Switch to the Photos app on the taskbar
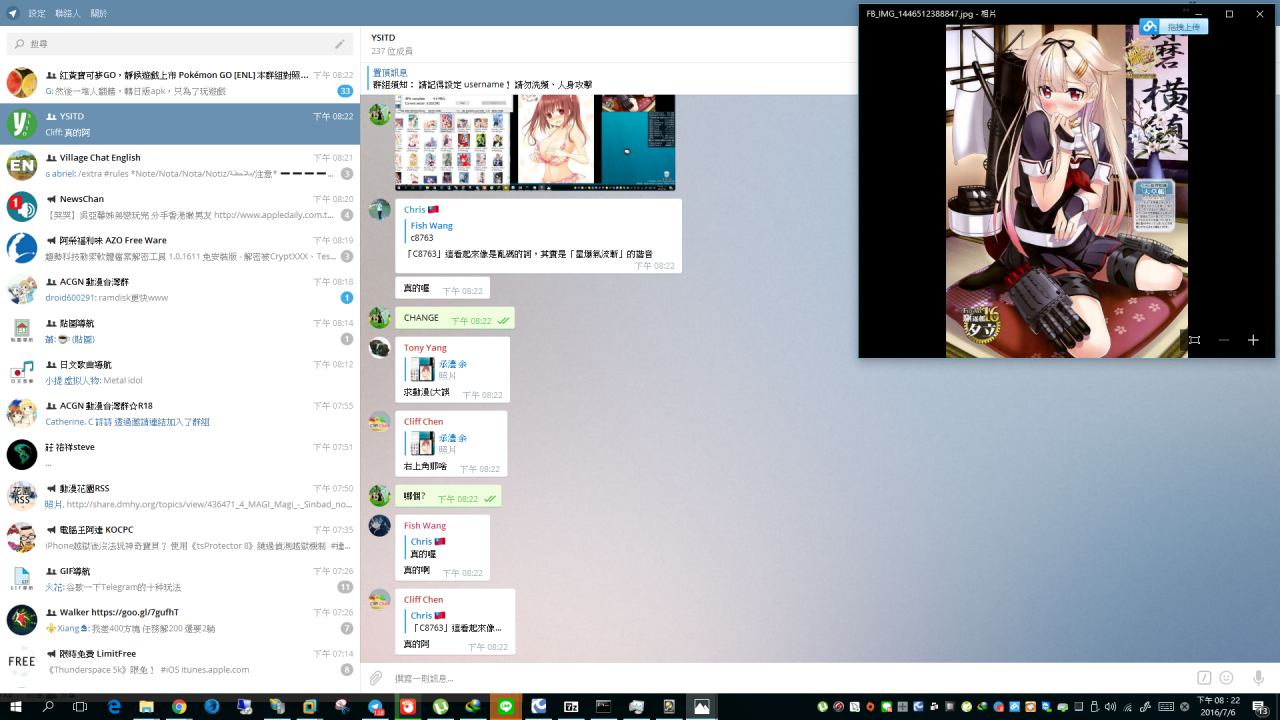 tap(702, 706)
